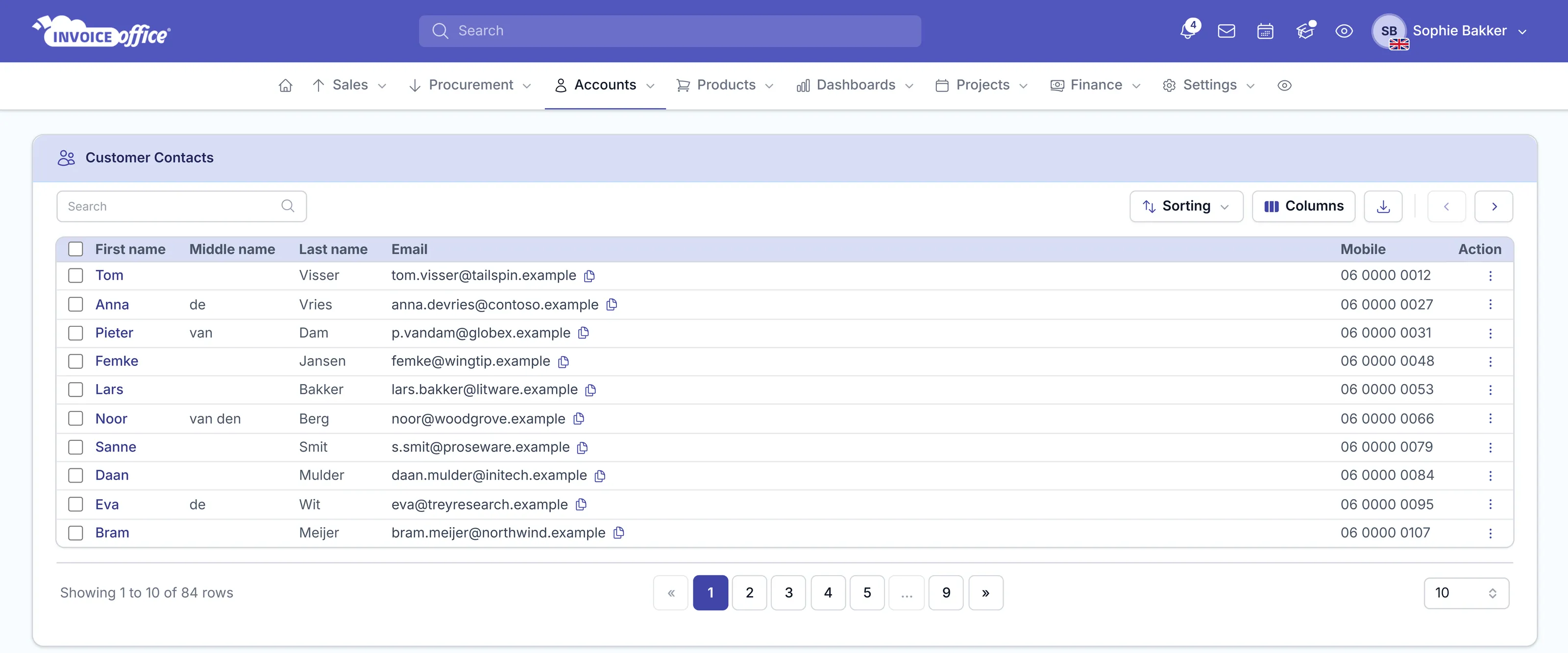
Task: Expand the Procurement menu
Action: pyautogui.click(x=470, y=85)
